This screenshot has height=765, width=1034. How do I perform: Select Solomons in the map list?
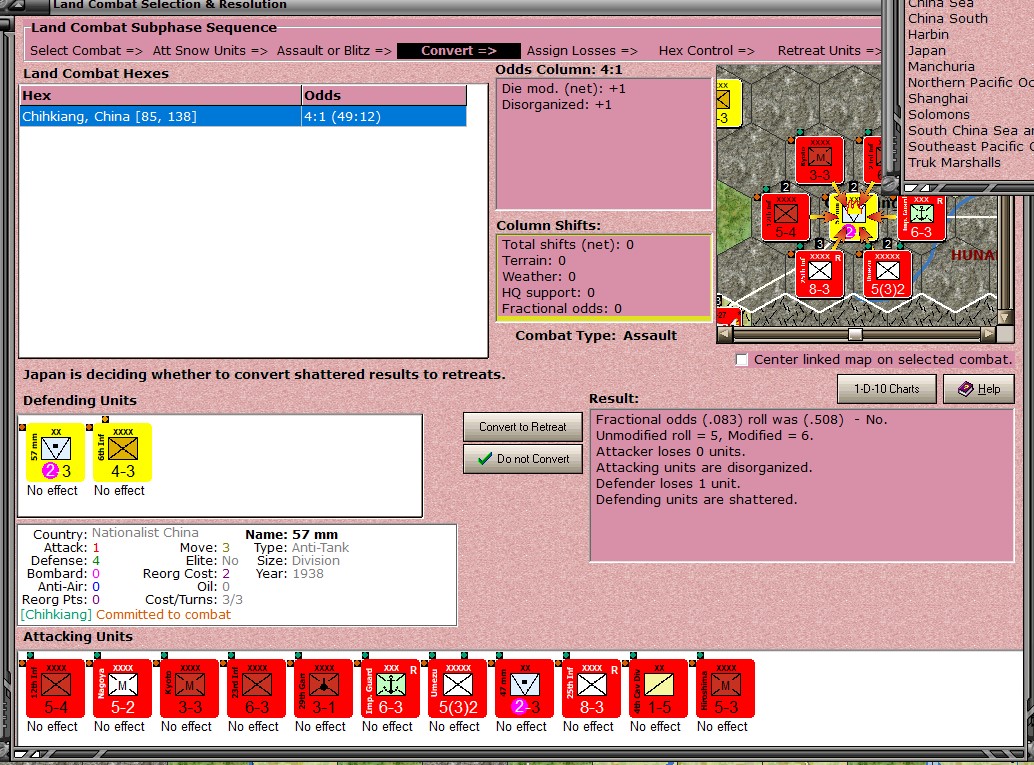click(938, 114)
